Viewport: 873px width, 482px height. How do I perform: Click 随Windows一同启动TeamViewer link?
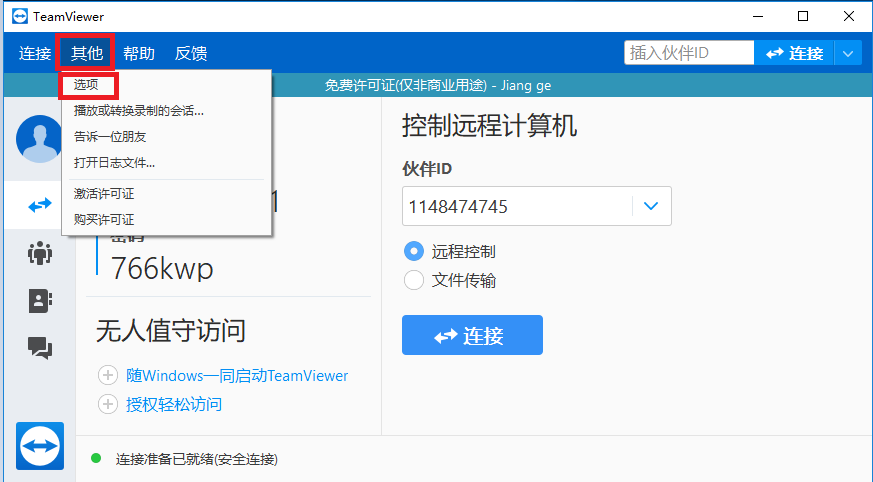[x=237, y=376]
